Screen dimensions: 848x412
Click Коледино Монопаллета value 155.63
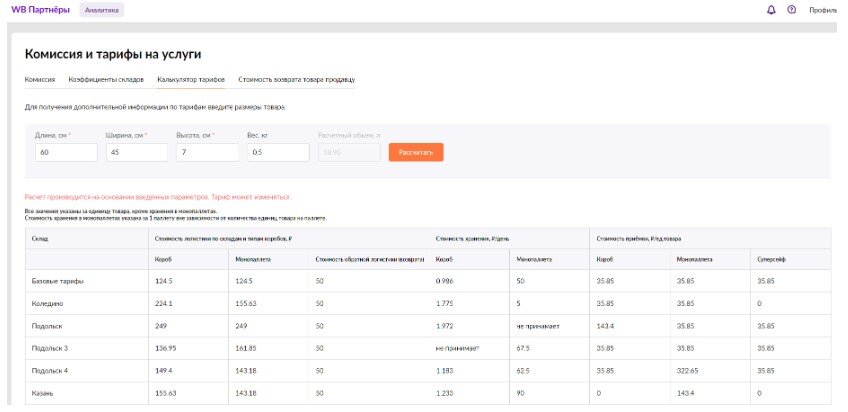246,304
